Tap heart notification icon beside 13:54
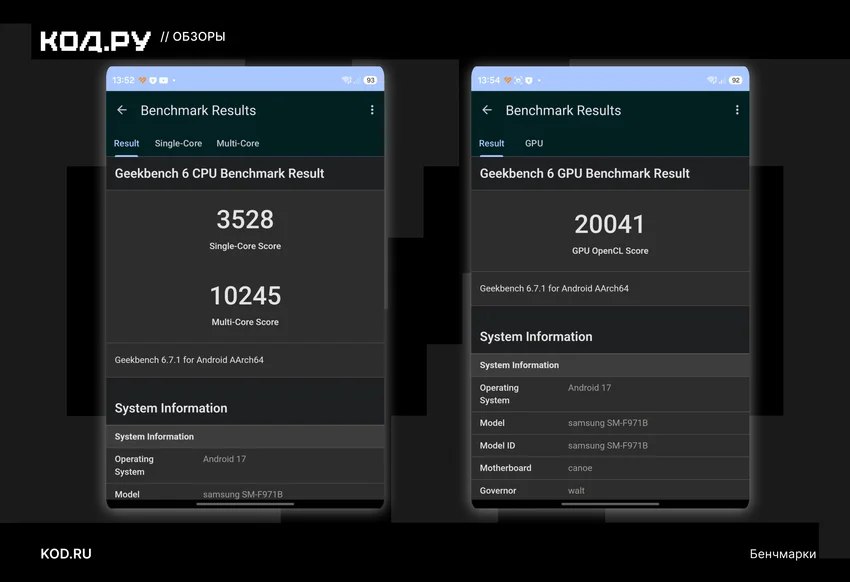Screen dimensions: 850x582 (508, 80)
